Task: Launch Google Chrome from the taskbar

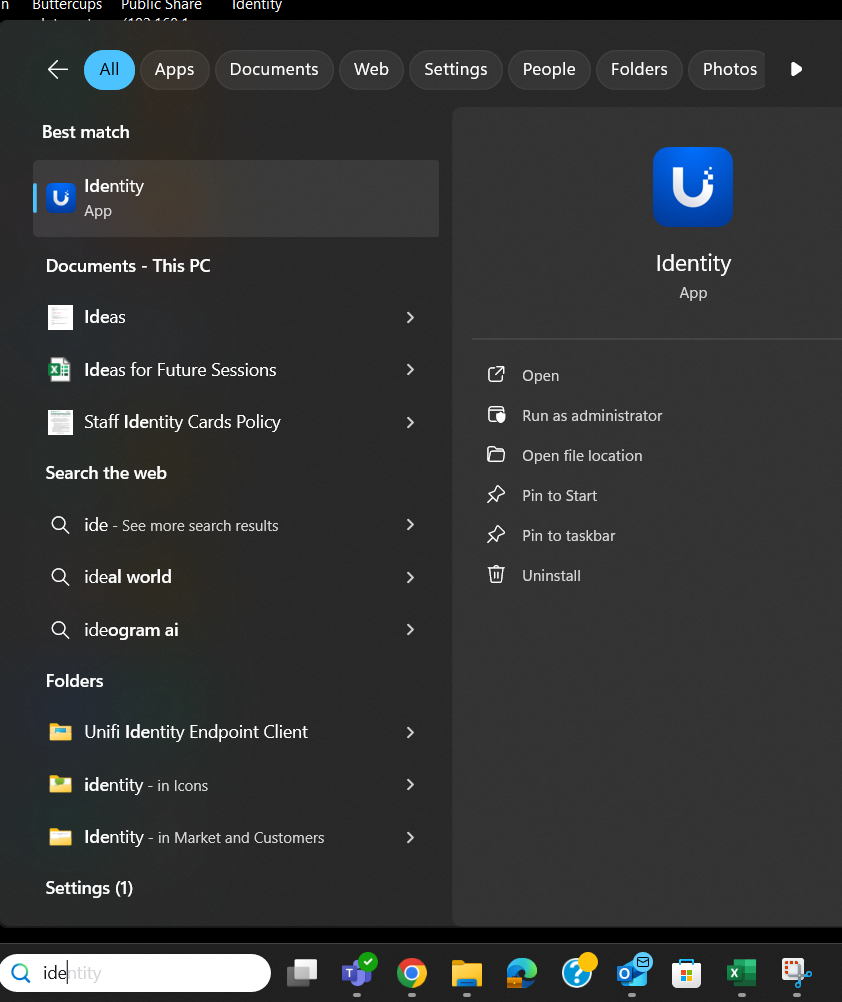Action: click(411, 972)
